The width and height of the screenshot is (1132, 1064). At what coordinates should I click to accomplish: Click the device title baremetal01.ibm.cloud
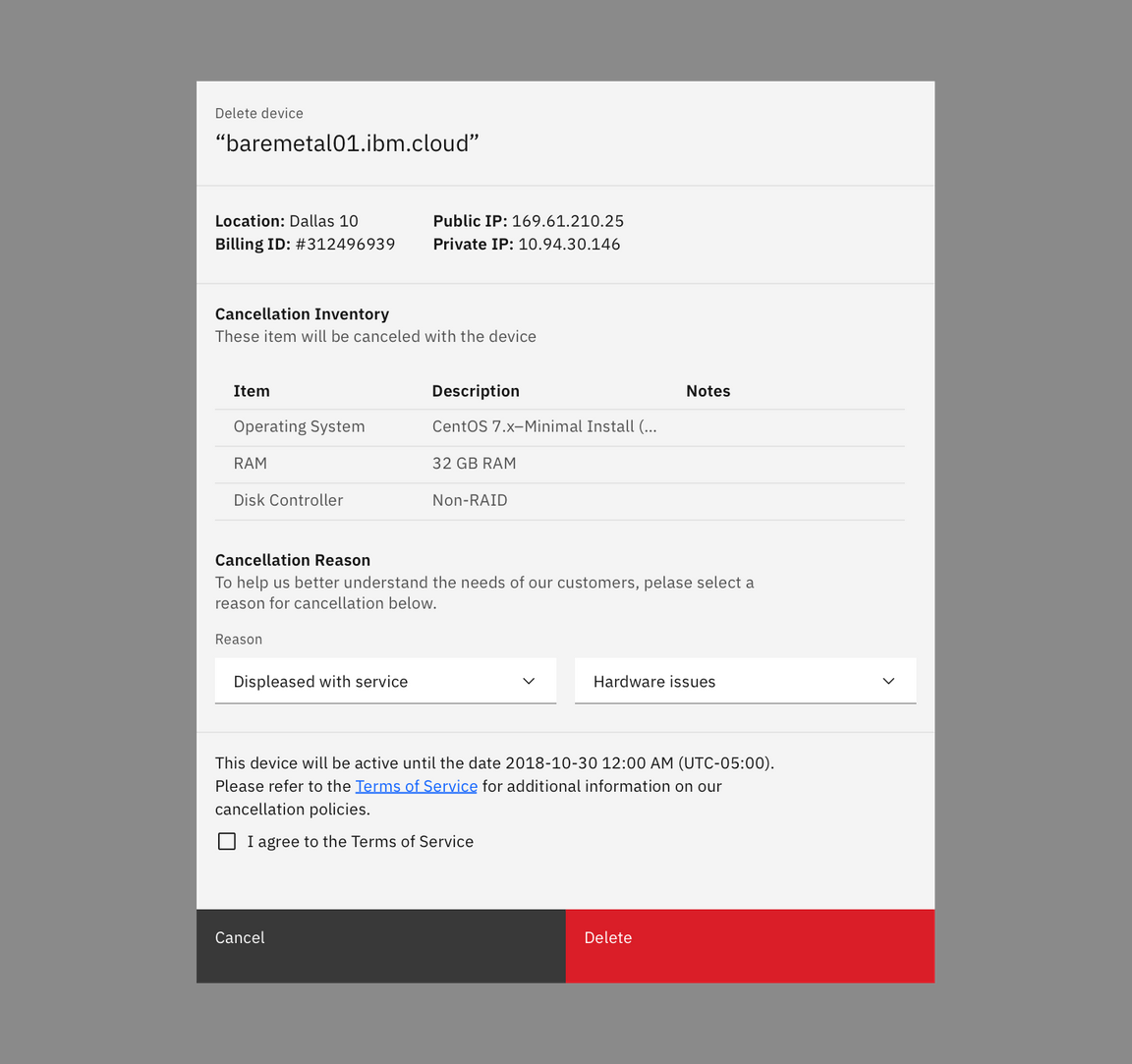coord(347,143)
